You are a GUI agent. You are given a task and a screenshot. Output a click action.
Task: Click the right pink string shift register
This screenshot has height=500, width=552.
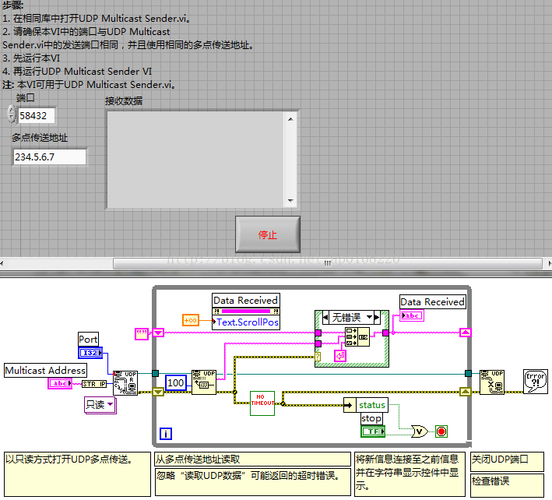(x=465, y=332)
